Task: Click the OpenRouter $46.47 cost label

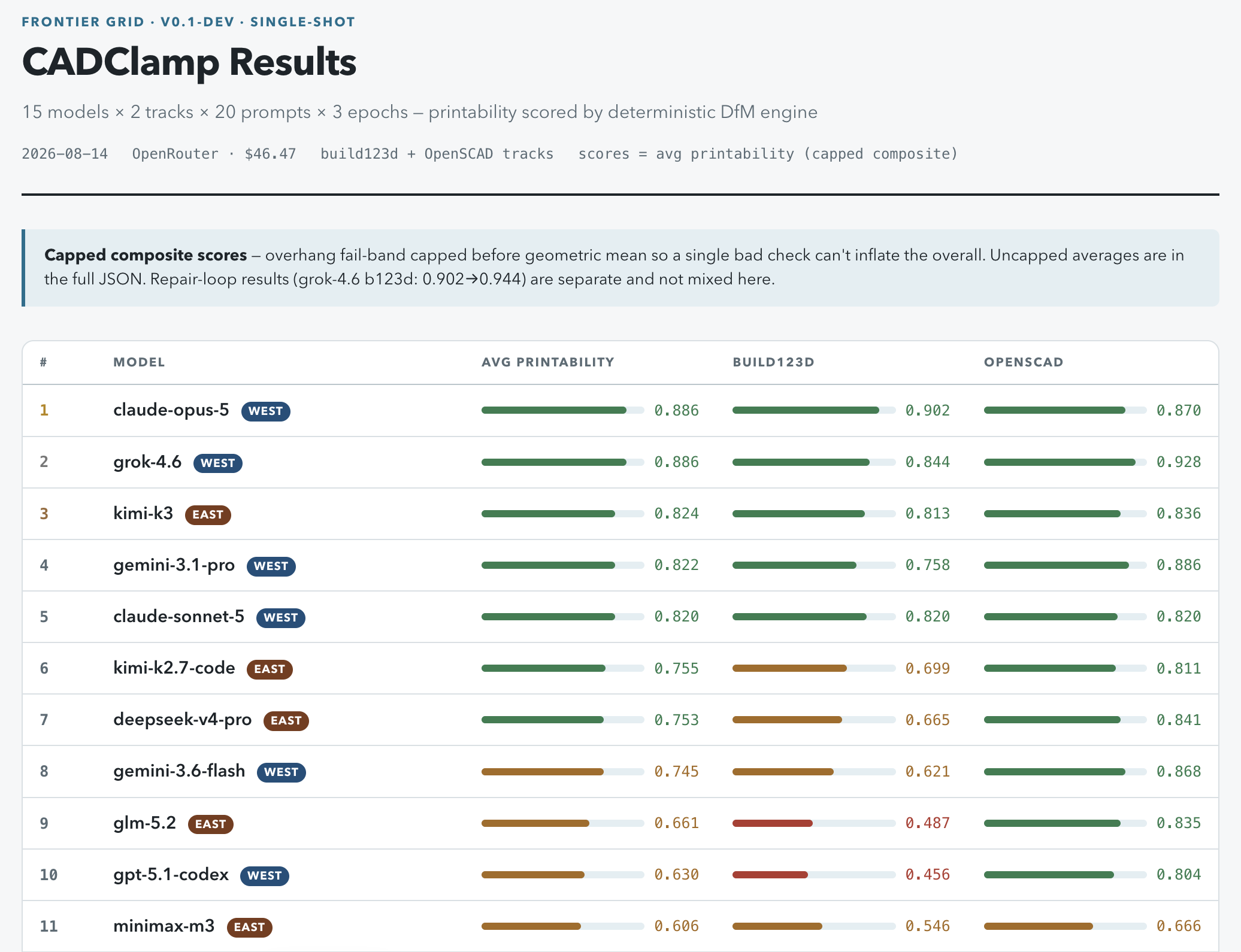Action: pyautogui.click(x=214, y=154)
